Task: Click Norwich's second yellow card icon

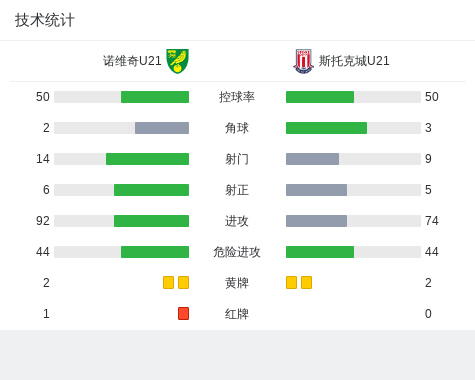Action: [183, 283]
